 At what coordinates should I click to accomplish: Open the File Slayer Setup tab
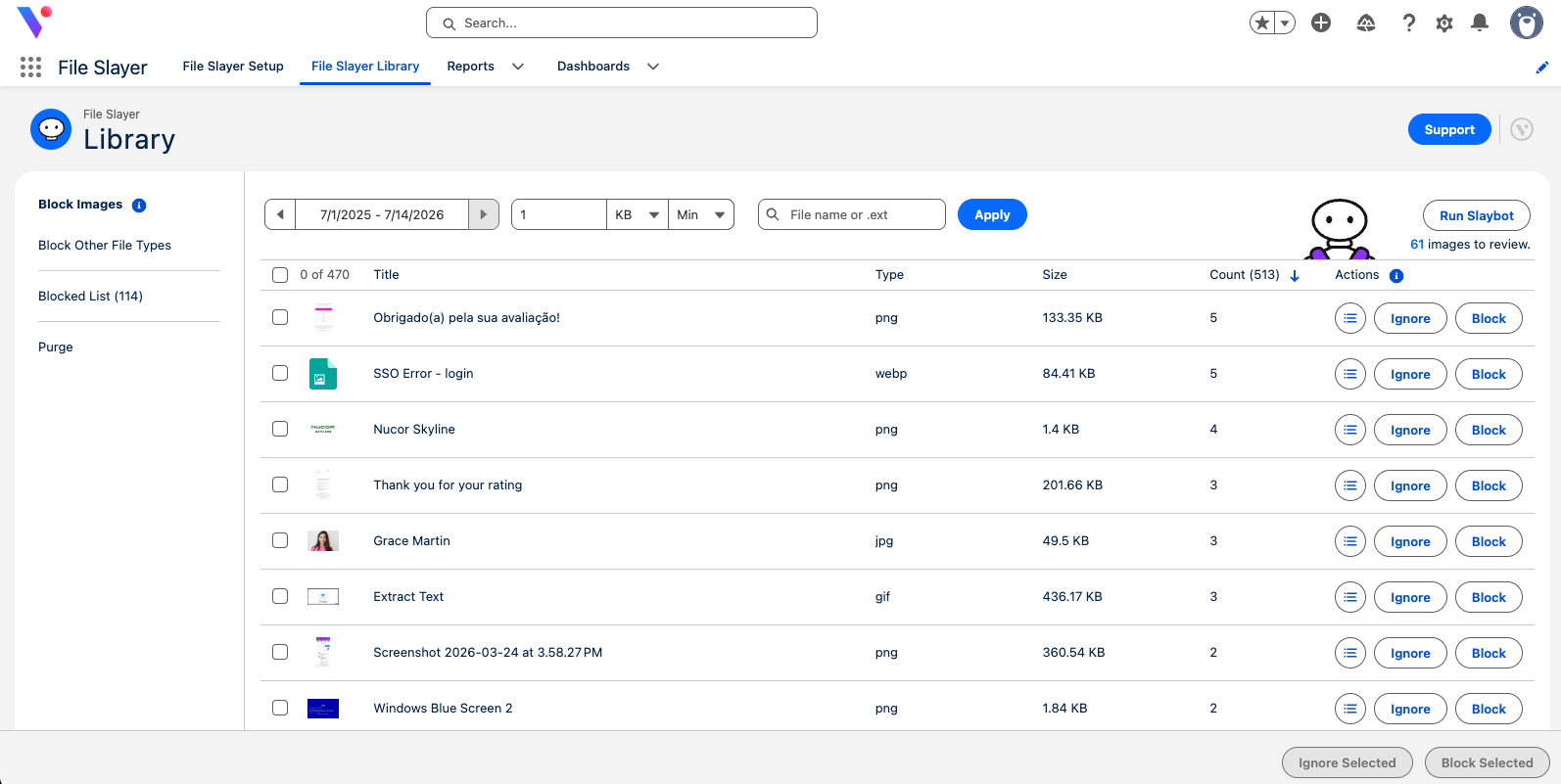pyautogui.click(x=233, y=67)
